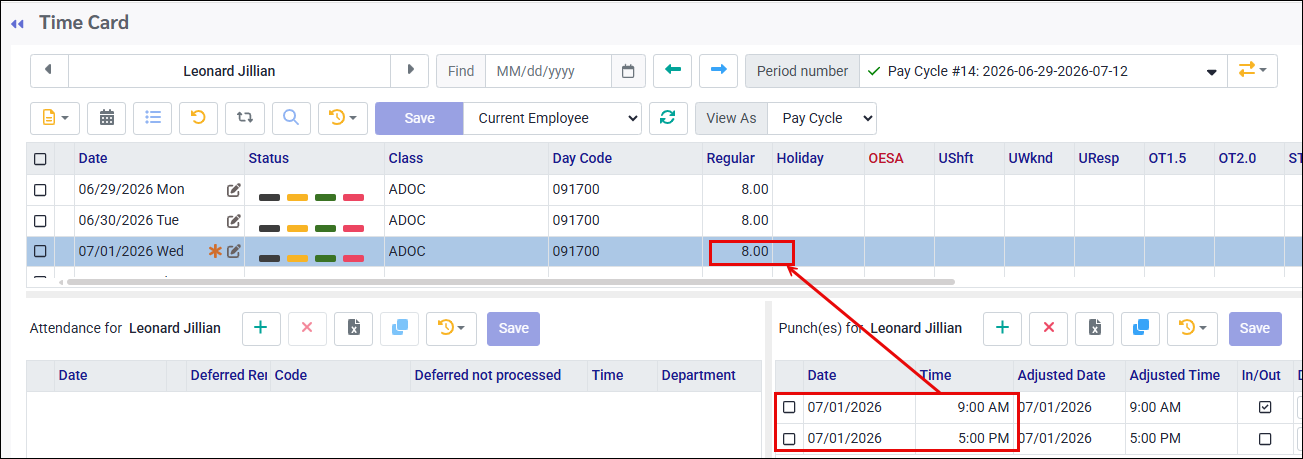Click the blue copy icon in Punches toolbar
The image size is (1303, 459).
[x=1141, y=328]
